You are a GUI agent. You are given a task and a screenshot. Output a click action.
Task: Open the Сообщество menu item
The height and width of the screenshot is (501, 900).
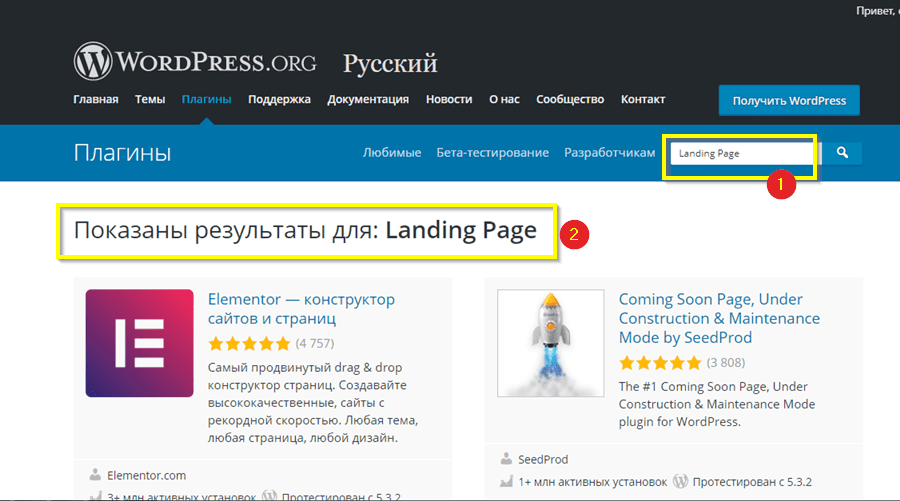[570, 99]
